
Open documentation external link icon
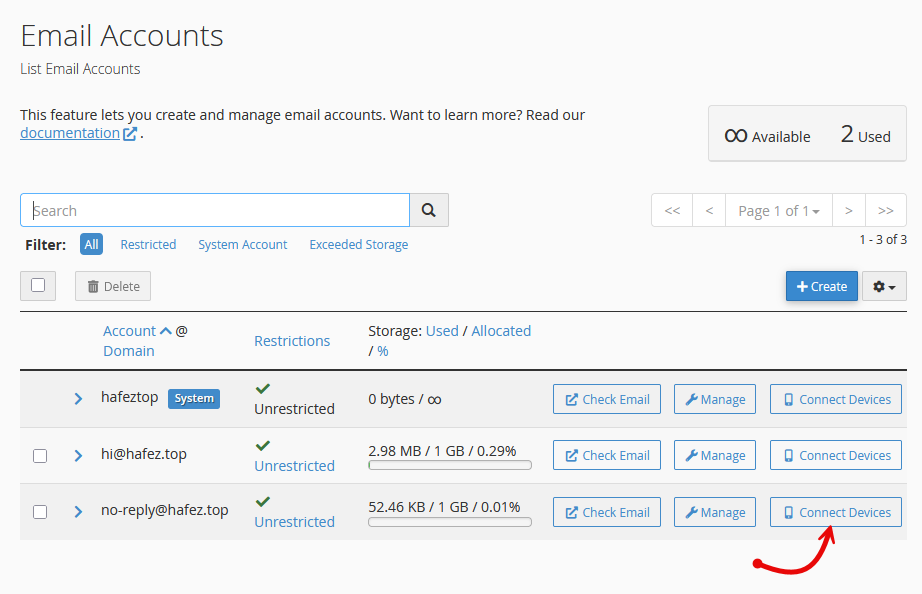point(130,134)
